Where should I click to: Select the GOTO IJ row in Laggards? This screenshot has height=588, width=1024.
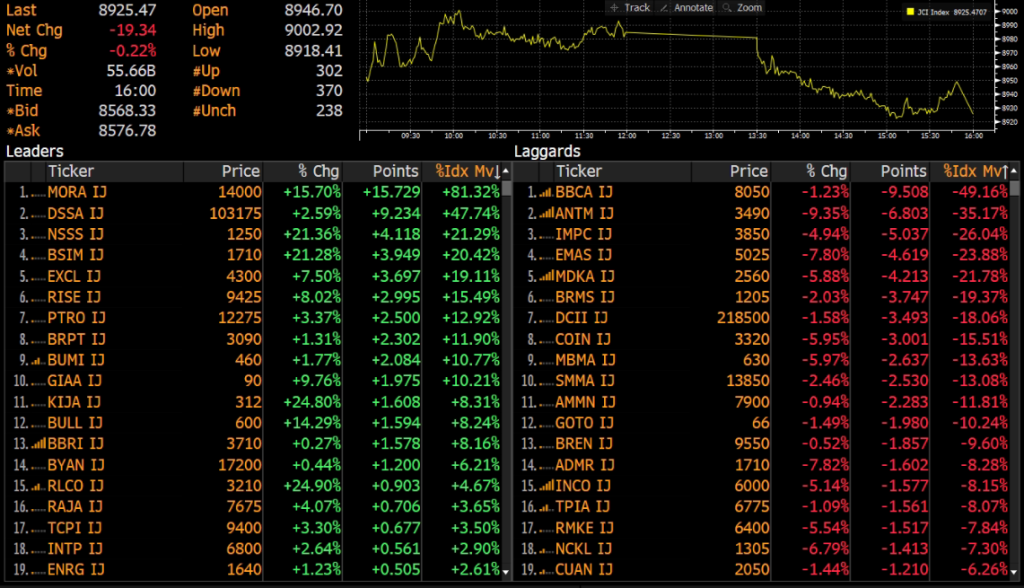(584, 423)
